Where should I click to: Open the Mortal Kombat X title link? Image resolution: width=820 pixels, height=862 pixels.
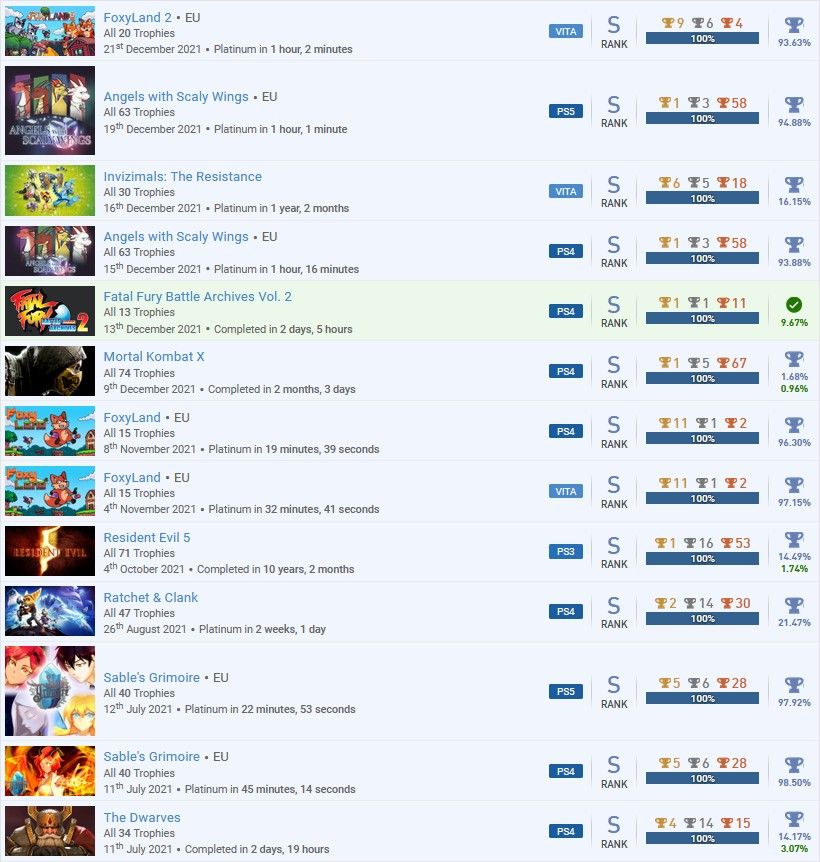click(x=154, y=356)
